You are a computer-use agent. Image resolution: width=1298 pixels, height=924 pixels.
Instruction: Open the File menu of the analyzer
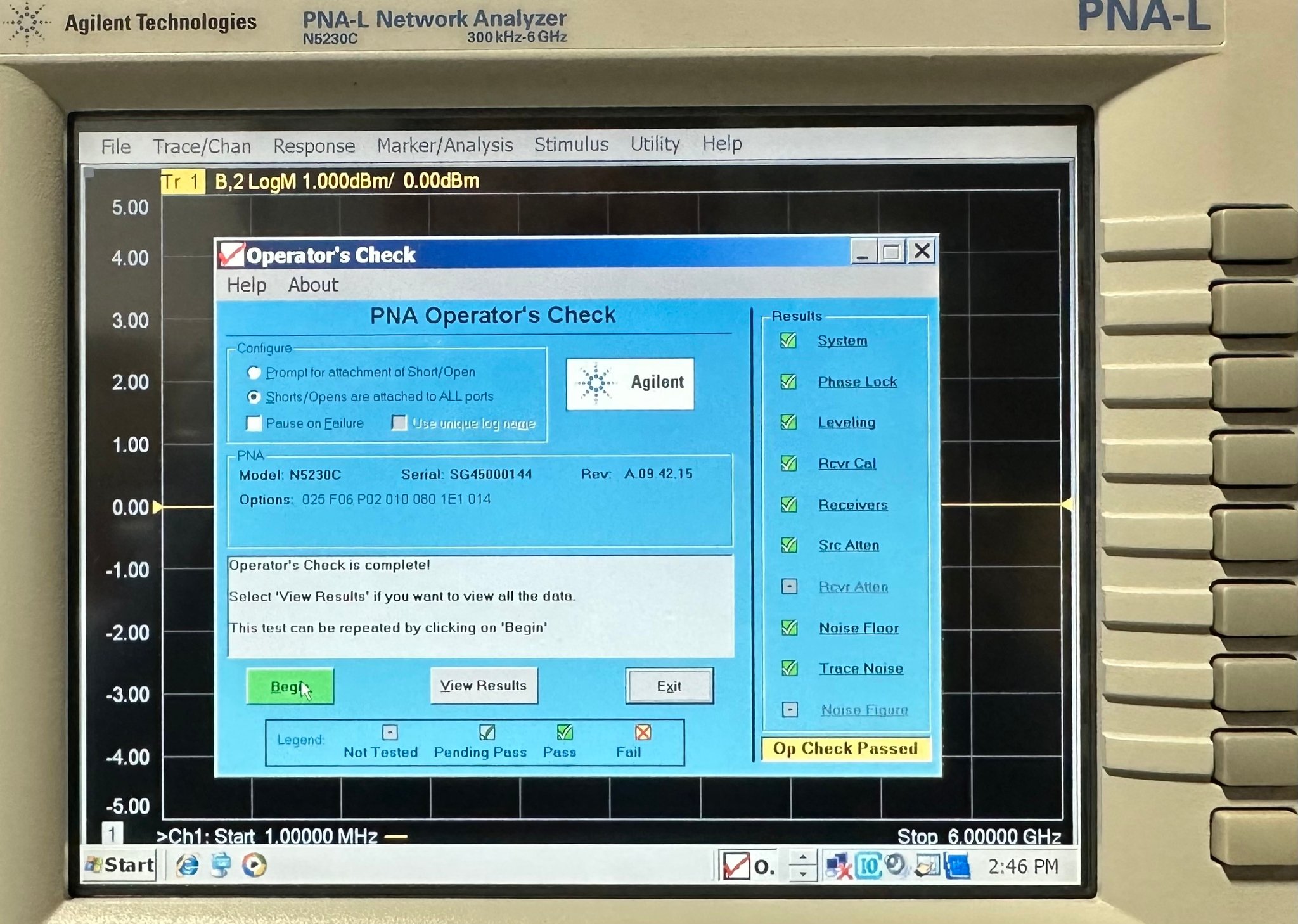115,147
